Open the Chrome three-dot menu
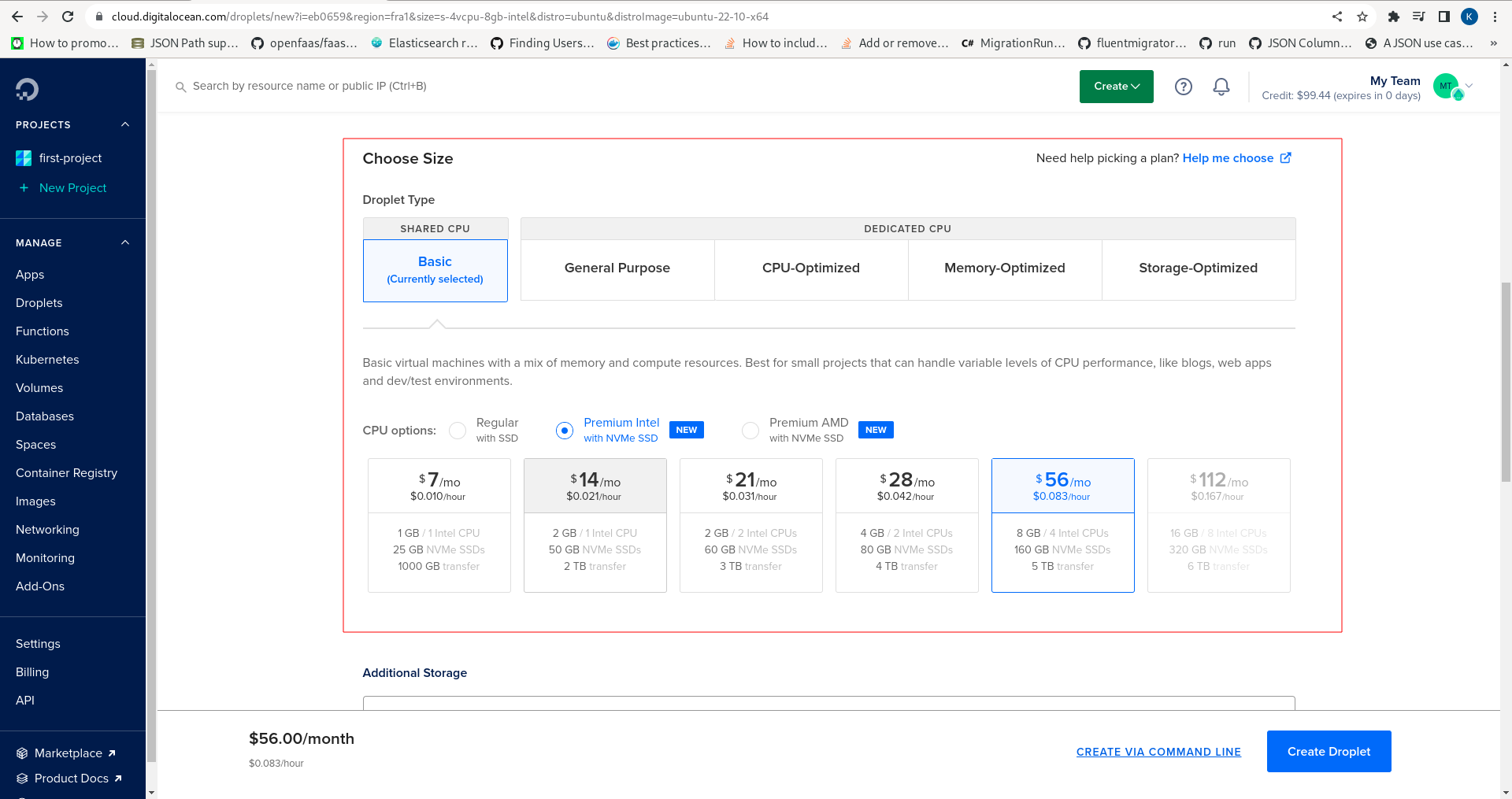 click(1495, 17)
